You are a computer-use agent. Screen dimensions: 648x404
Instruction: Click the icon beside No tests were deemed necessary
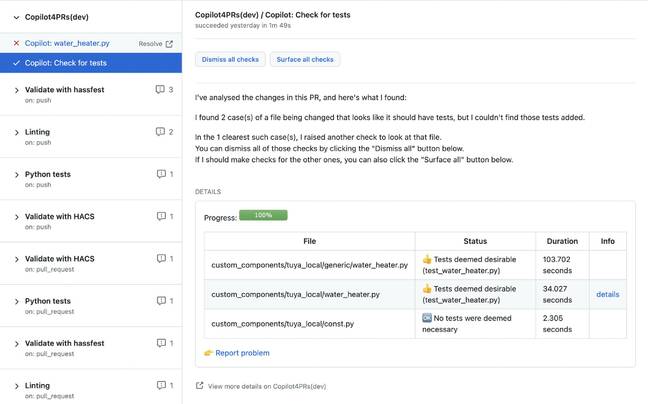click(427, 318)
